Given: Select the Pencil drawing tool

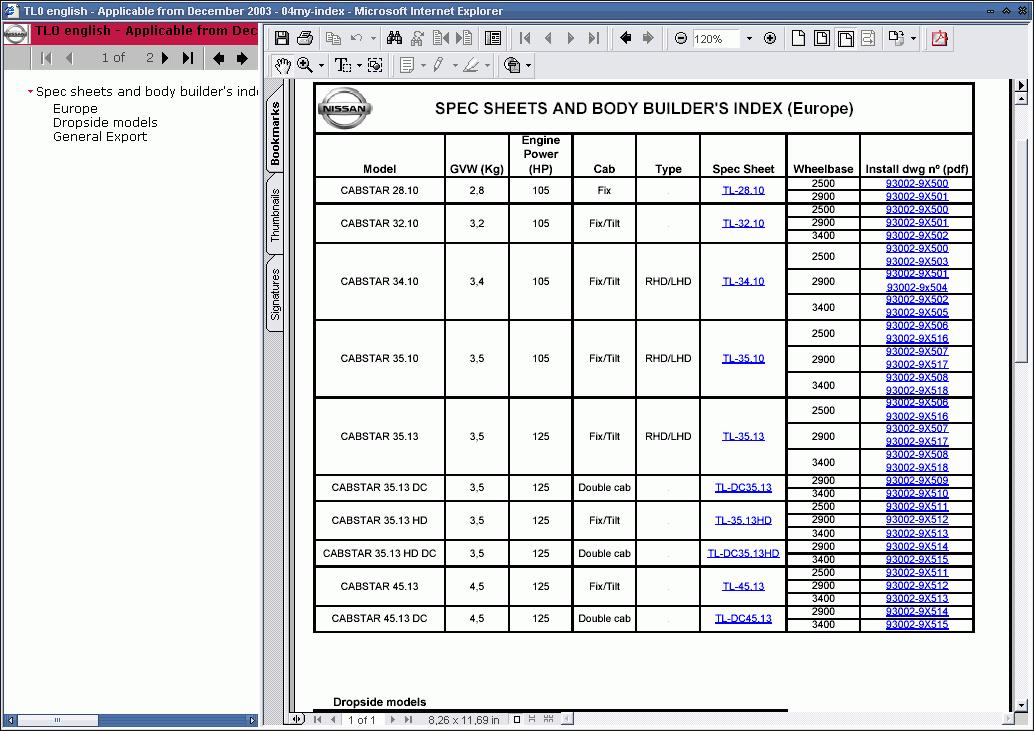Looking at the screenshot, I should coord(439,65).
